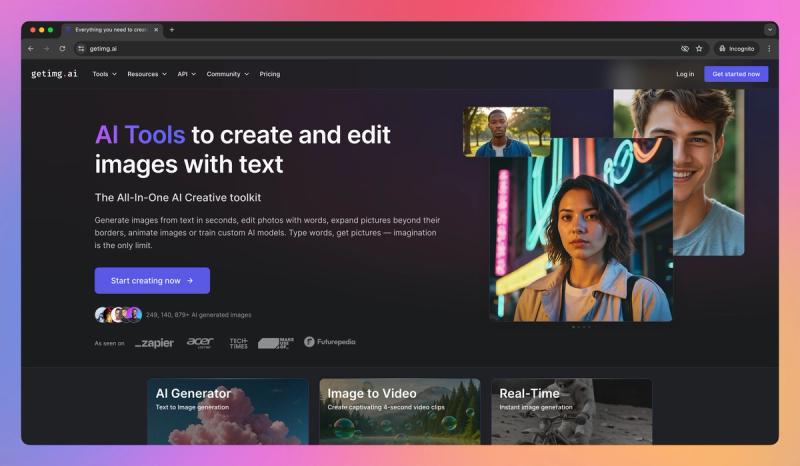Select the Everything you need browser tab
Image resolution: width=800 pixels, height=466 pixels.
pyautogui.click(x=112, y=30)
